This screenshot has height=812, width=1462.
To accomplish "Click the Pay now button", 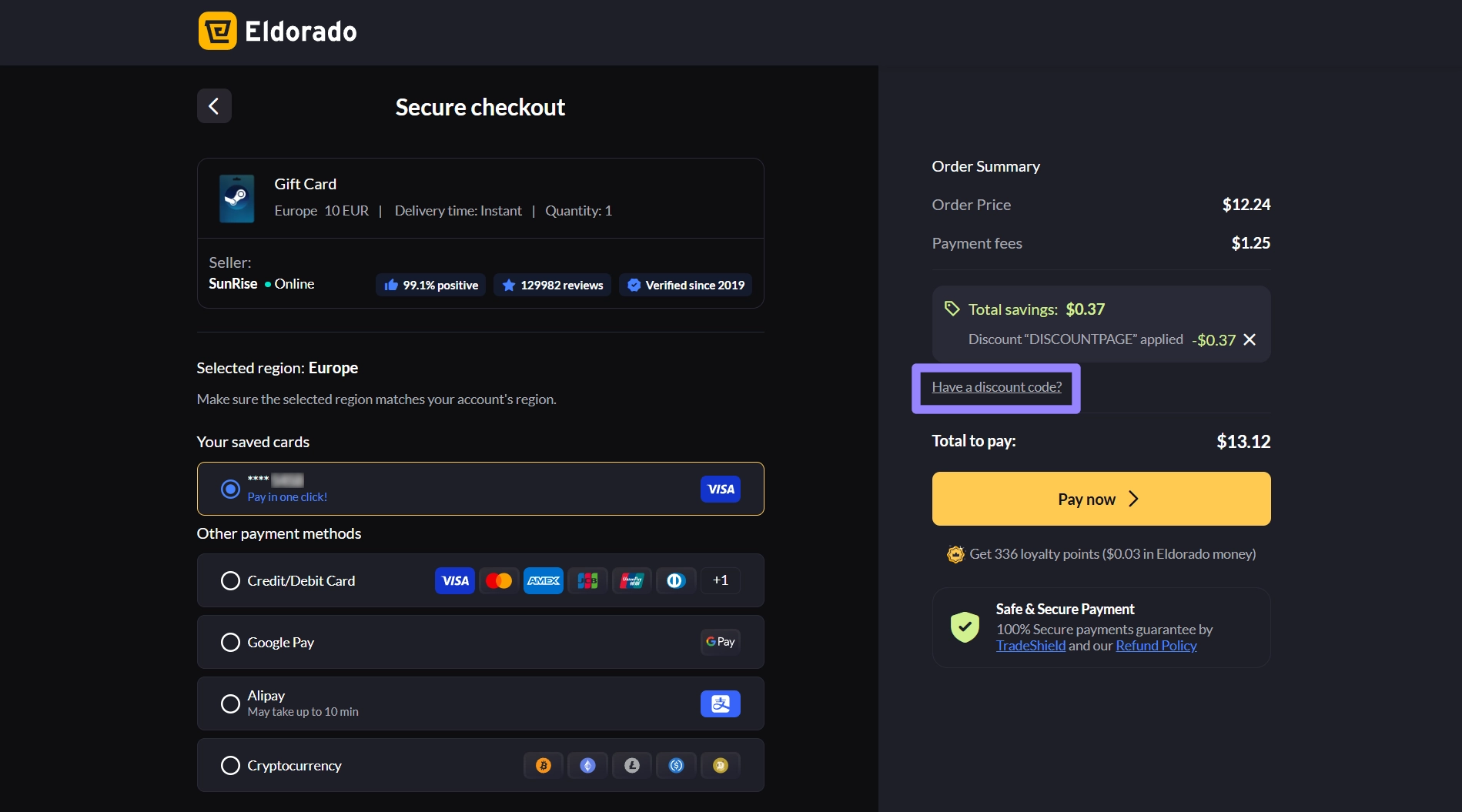I will (x=1101, y=499).
